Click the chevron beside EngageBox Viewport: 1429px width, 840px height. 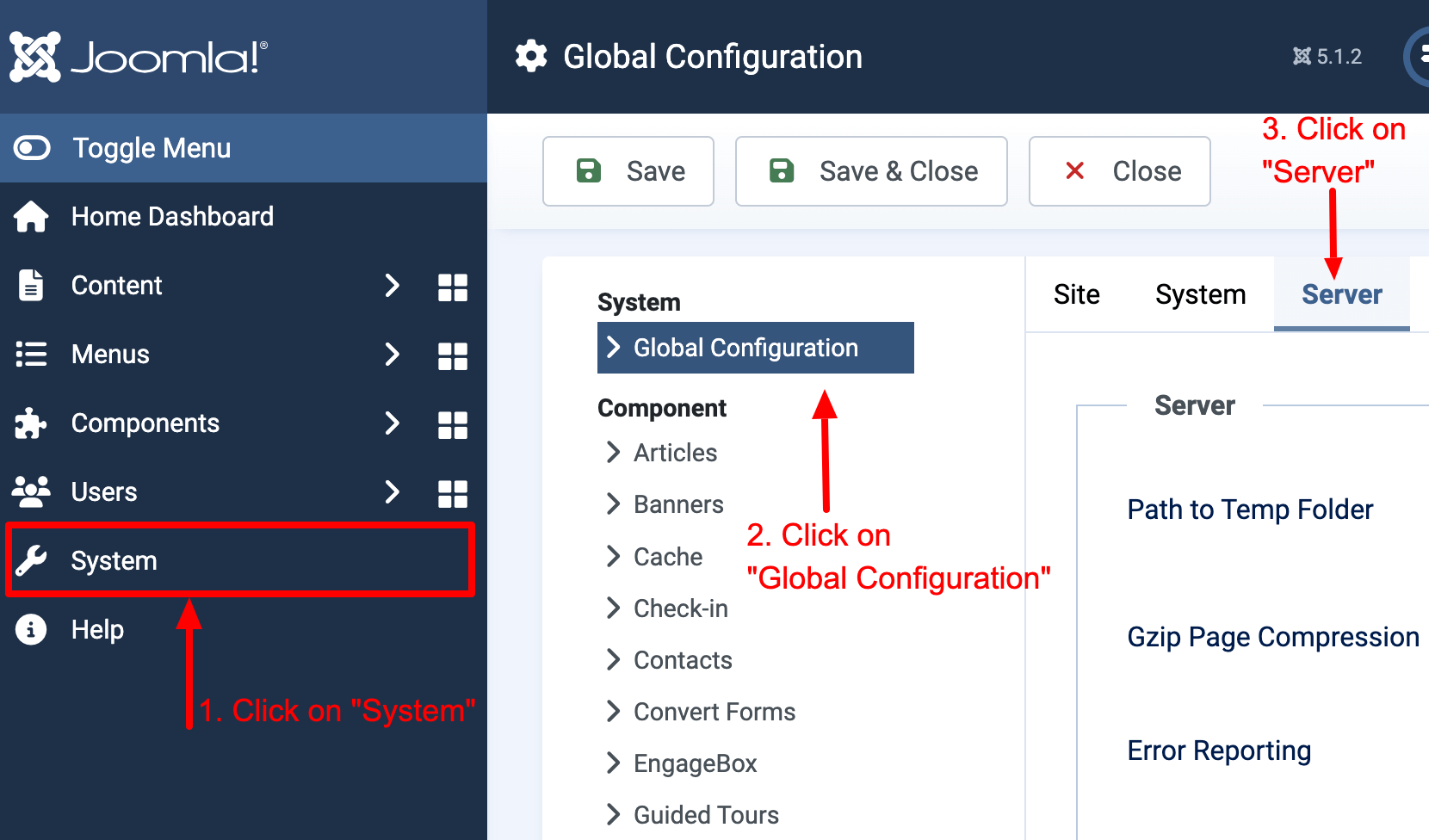[x=613, y=763]
